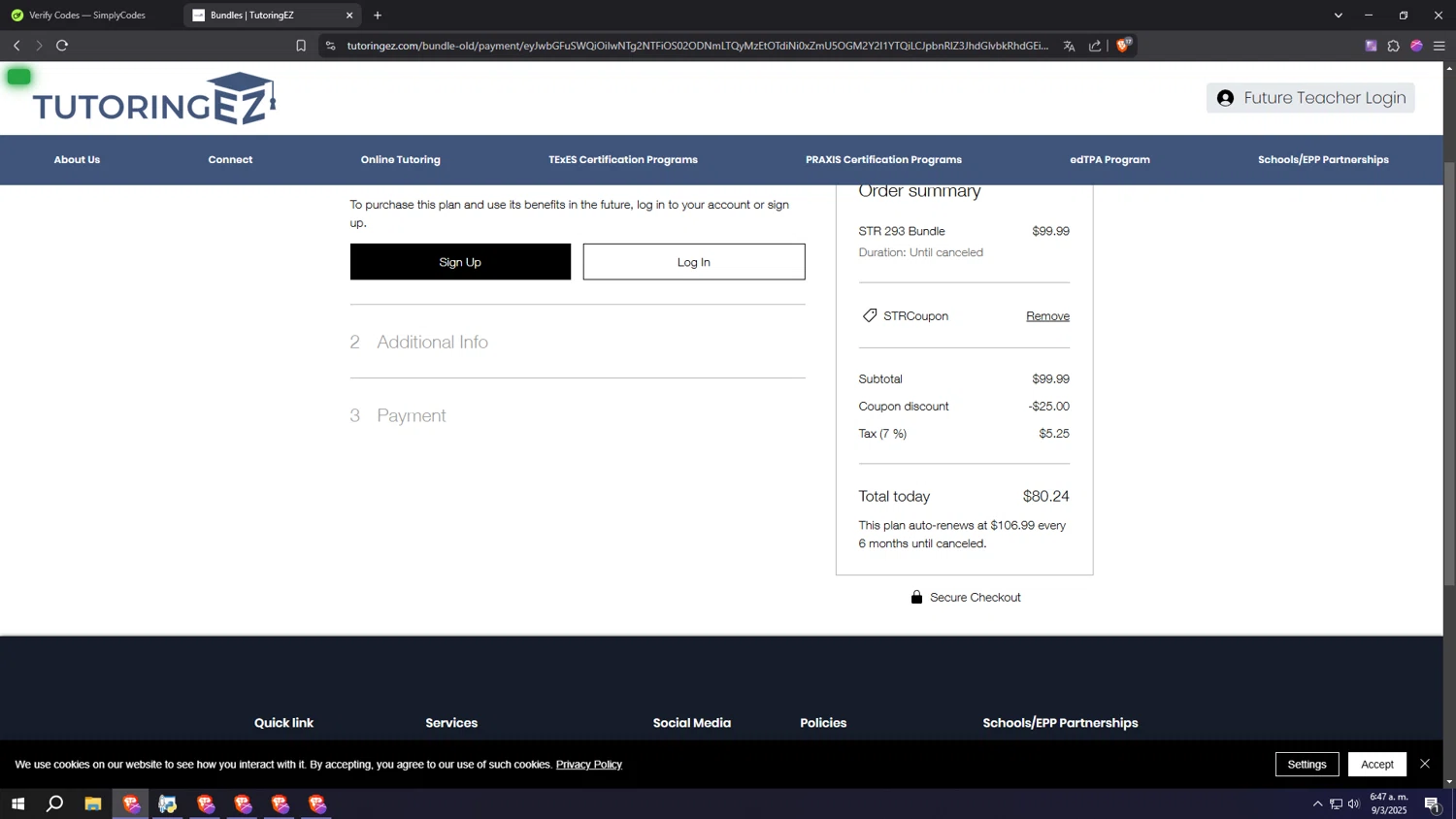This screenshot has width=1456, height=819.
Task: Close the Bundles TutoringEZ tab
Action: pyautogui.click(x=349, y=16)
